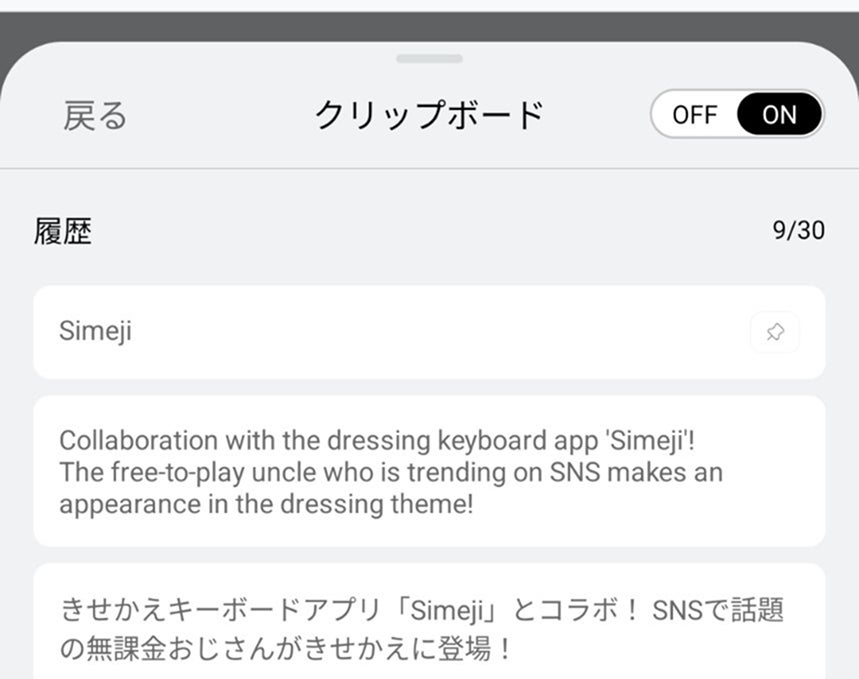The image size is (859, 679).
Task: Click the 履歴 section heading
Action: tap(62, 231)
